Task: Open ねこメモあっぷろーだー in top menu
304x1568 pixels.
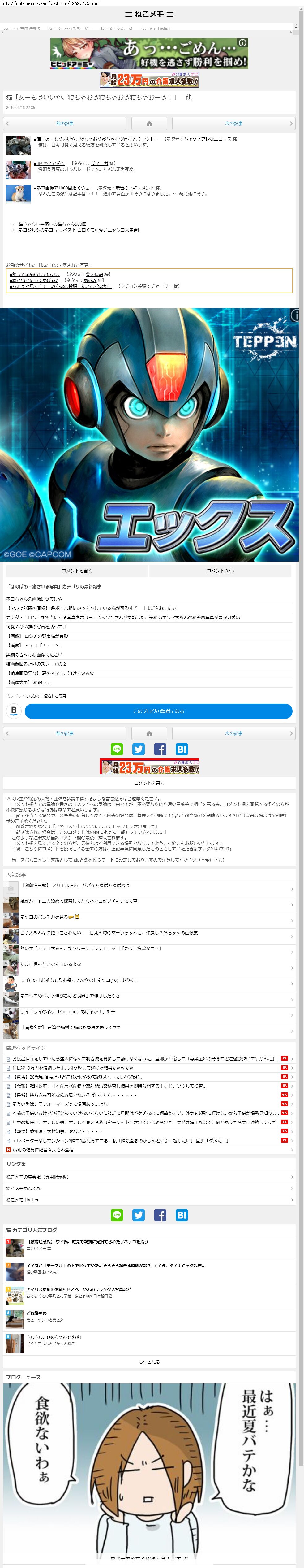Action: point(71,28)
